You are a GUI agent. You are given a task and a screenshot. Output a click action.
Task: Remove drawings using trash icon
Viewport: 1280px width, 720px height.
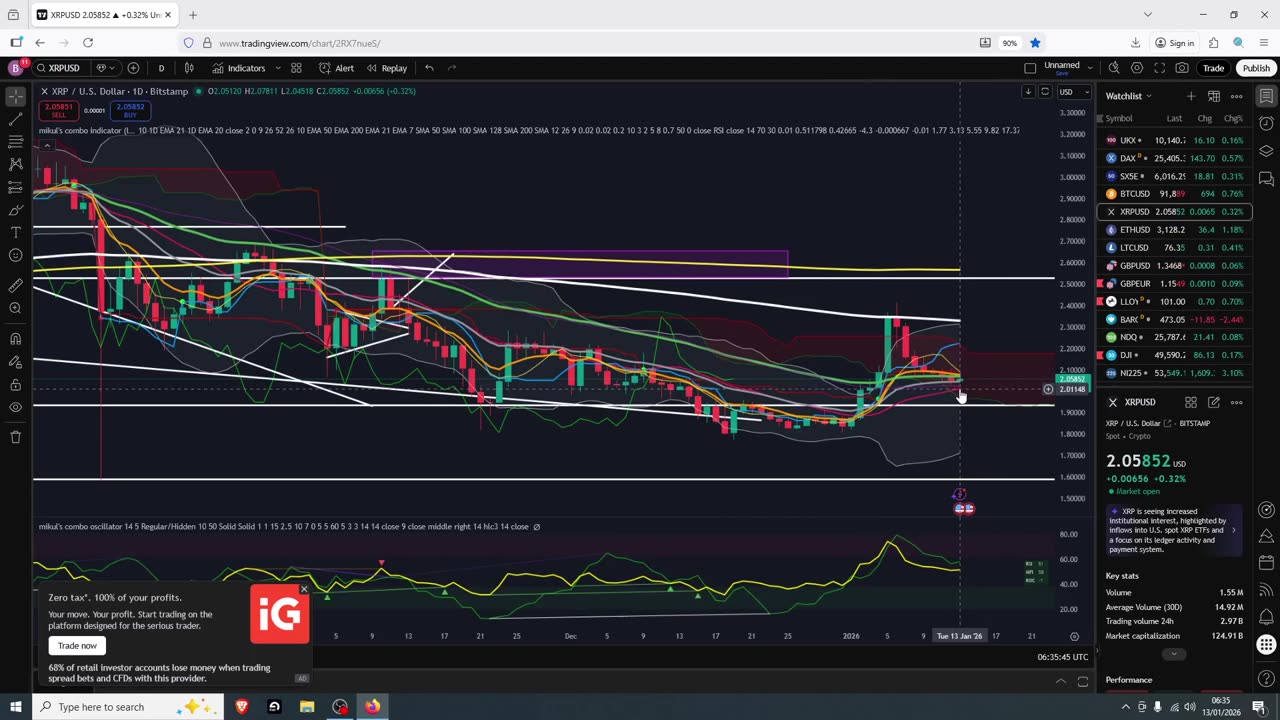click(x=15, y=437)
